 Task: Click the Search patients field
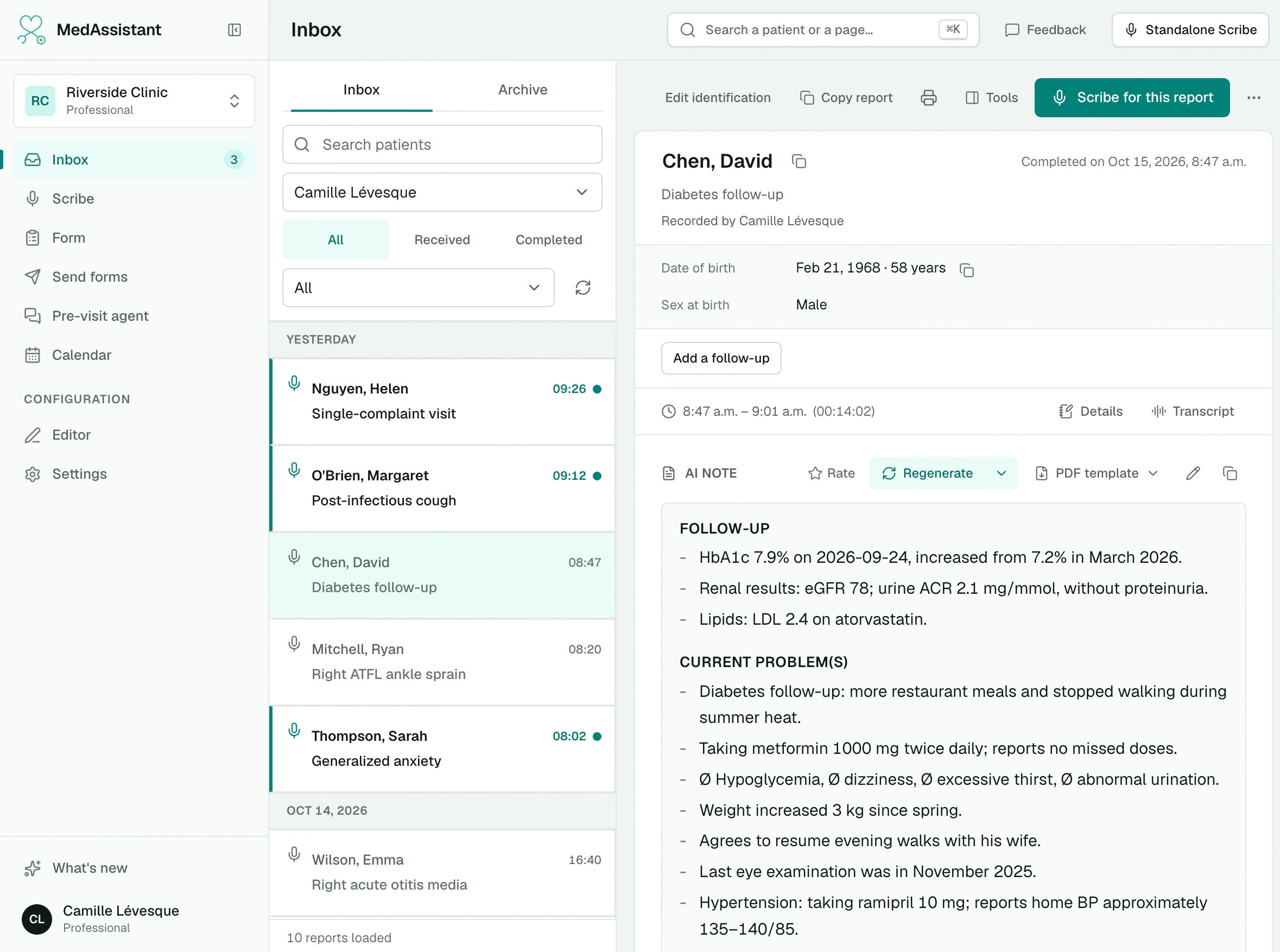tap(442, 144)
